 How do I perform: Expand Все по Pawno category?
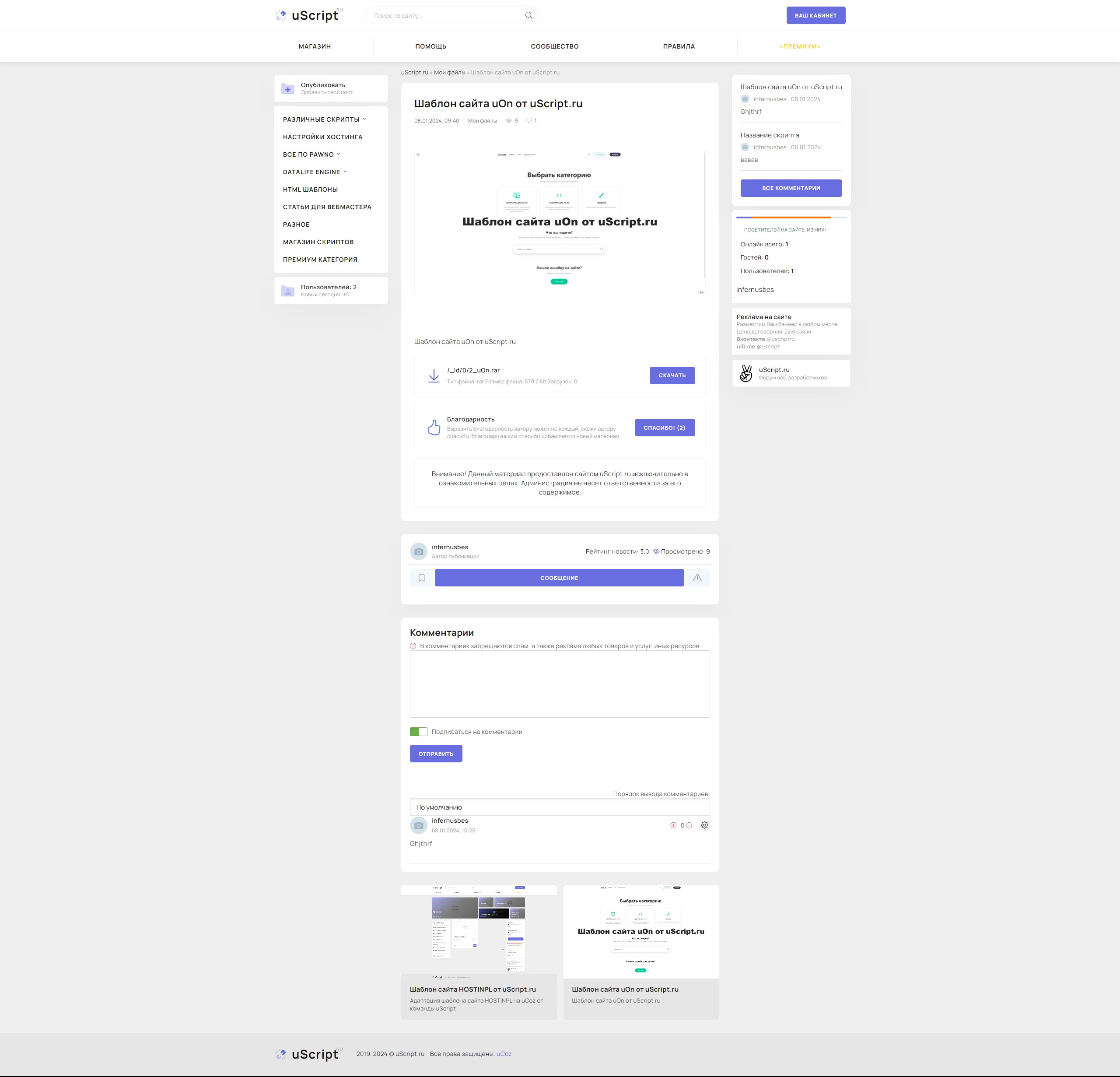coord(311,154)
